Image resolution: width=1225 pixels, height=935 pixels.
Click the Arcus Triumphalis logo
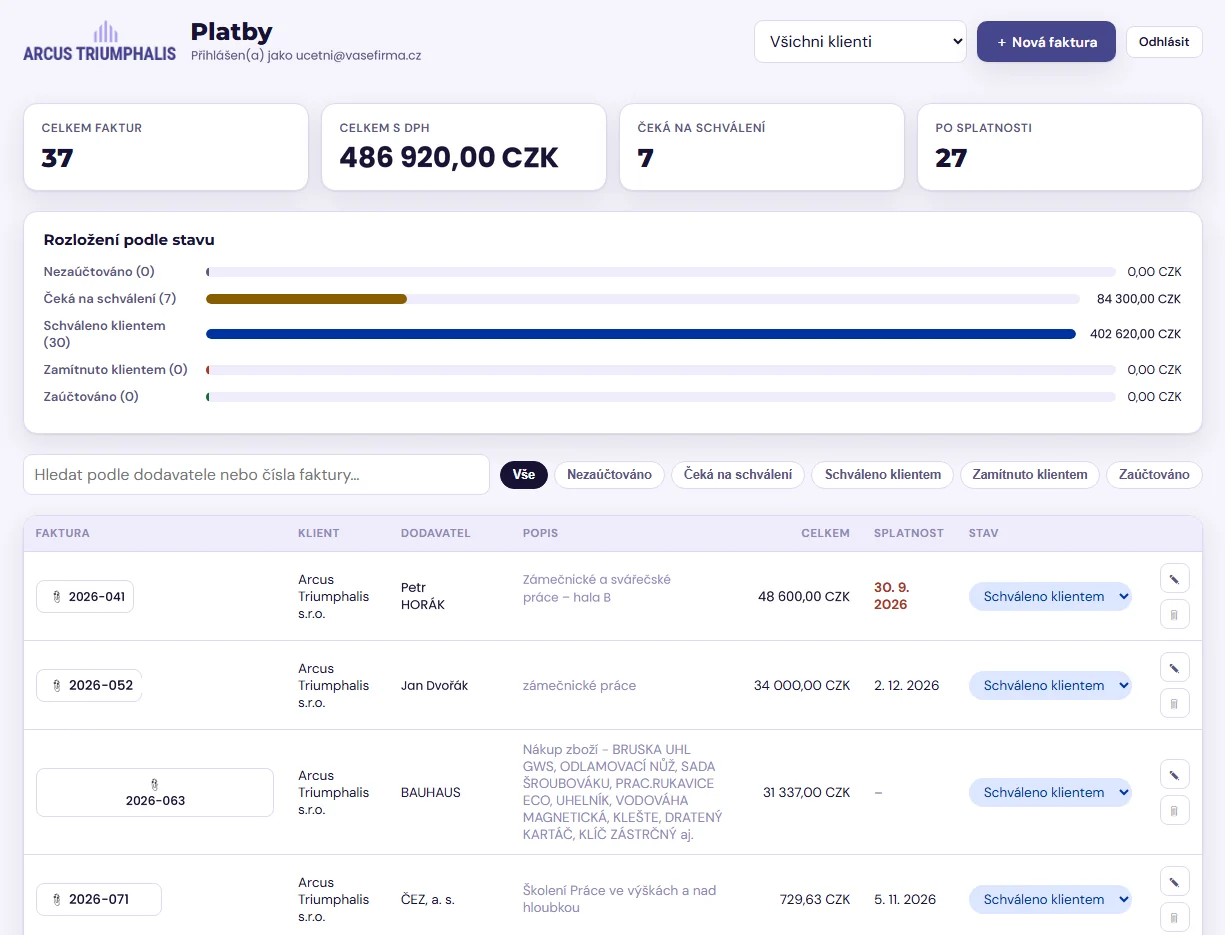coord(99,42)
